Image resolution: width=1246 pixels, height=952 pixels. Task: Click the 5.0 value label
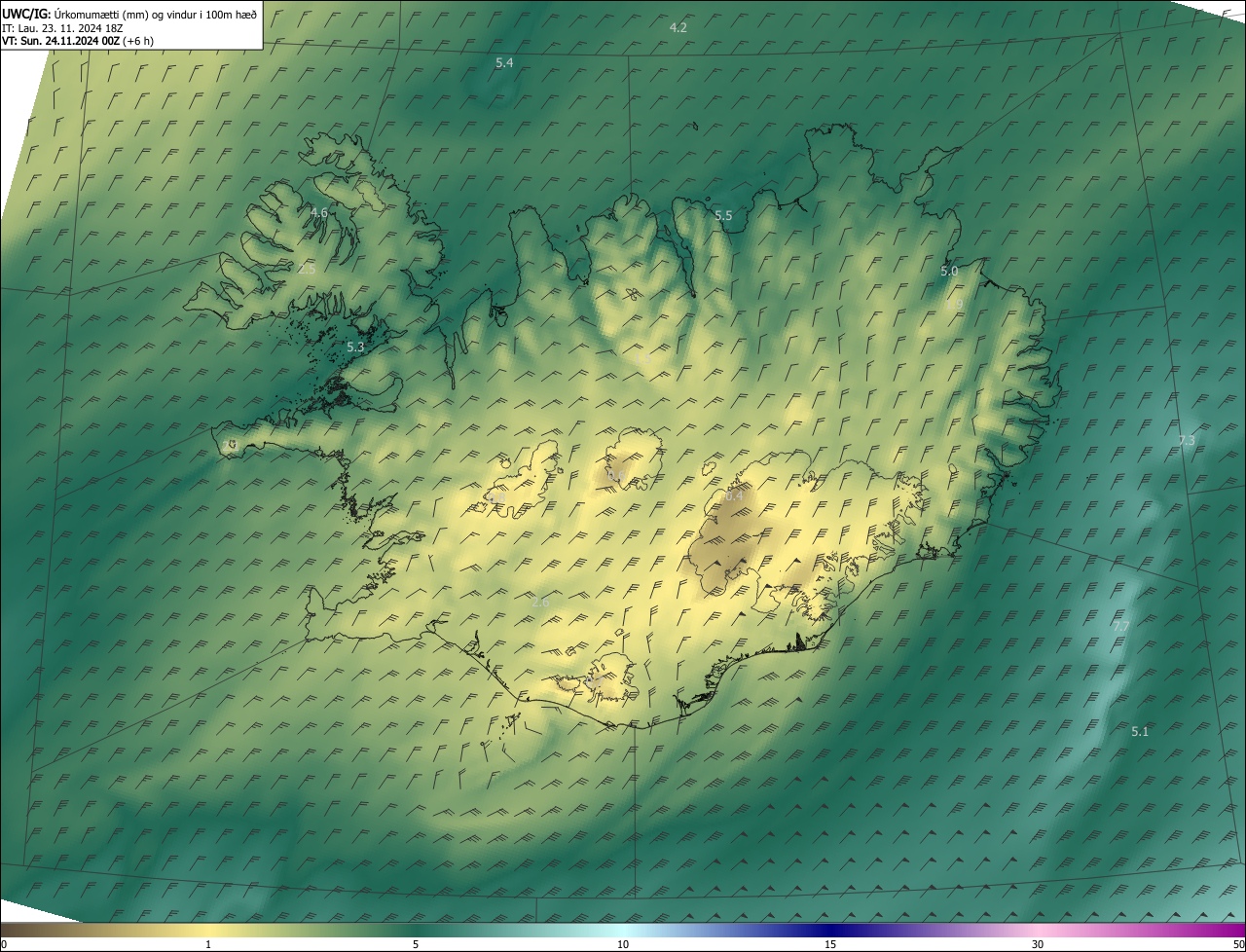tap(949, 272)
